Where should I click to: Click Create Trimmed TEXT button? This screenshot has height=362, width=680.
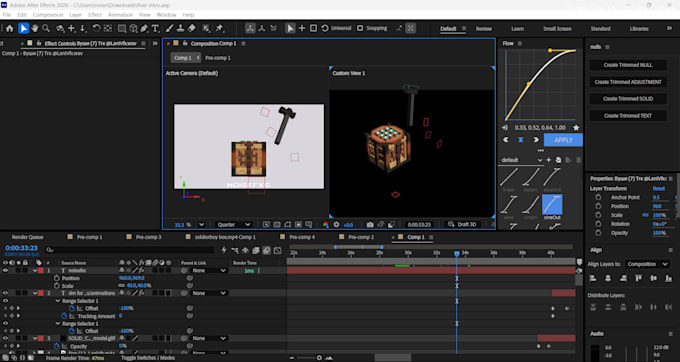628,116
